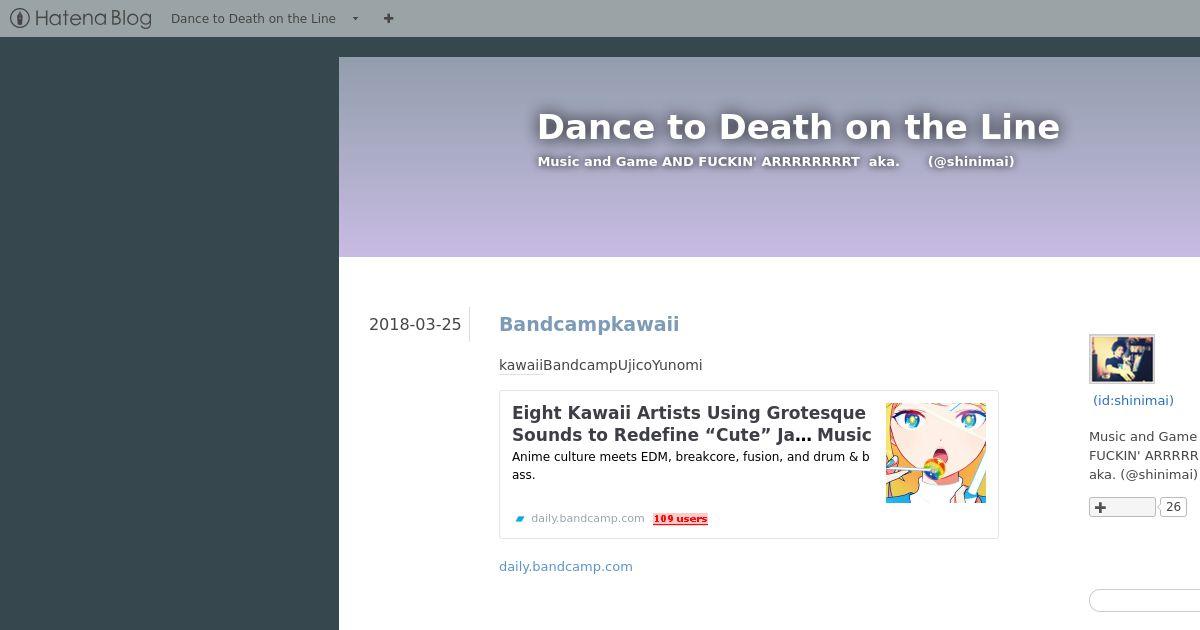Click the anime girl article thumbnail

(936, 453)
